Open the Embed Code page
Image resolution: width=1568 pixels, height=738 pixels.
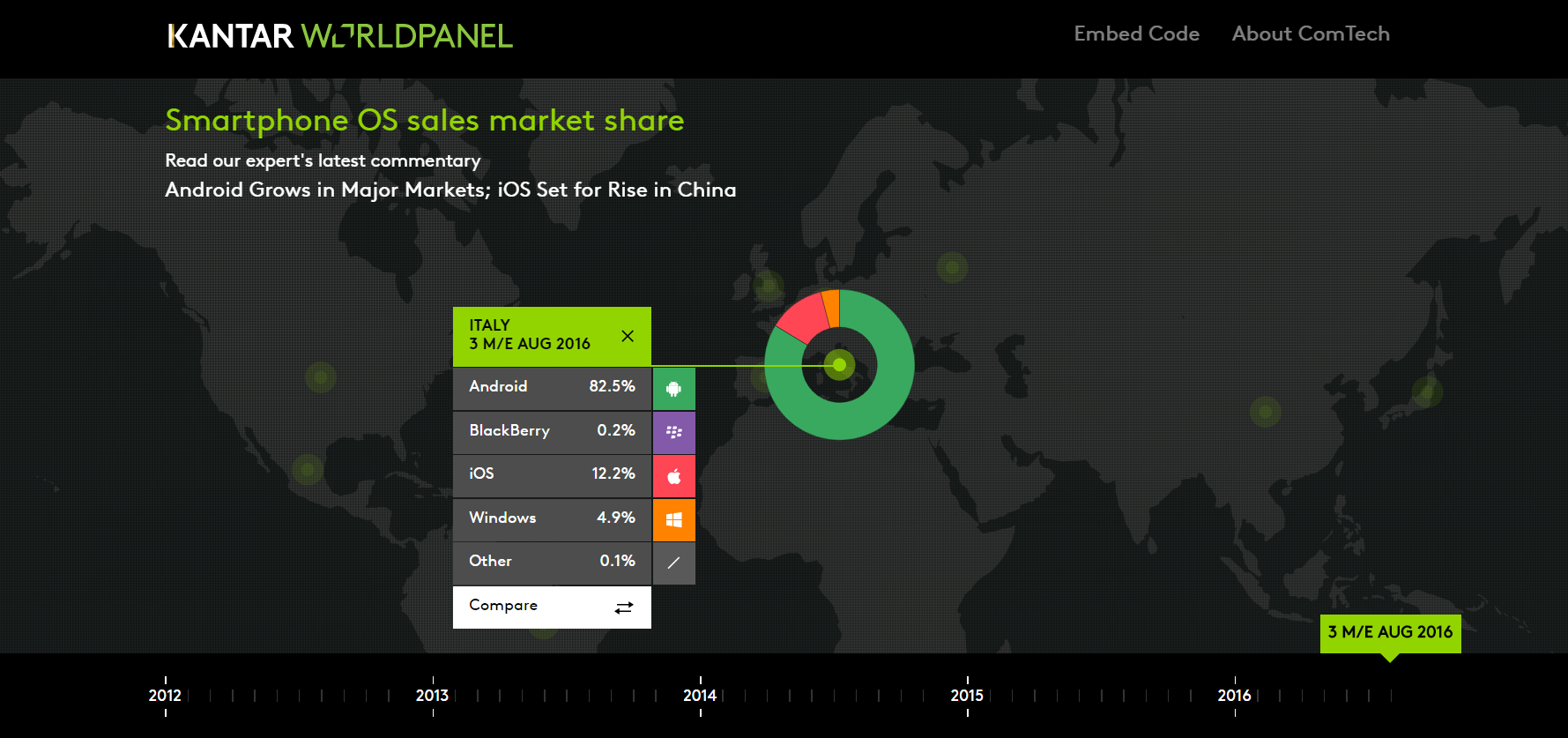click(x=1136, y=34)
